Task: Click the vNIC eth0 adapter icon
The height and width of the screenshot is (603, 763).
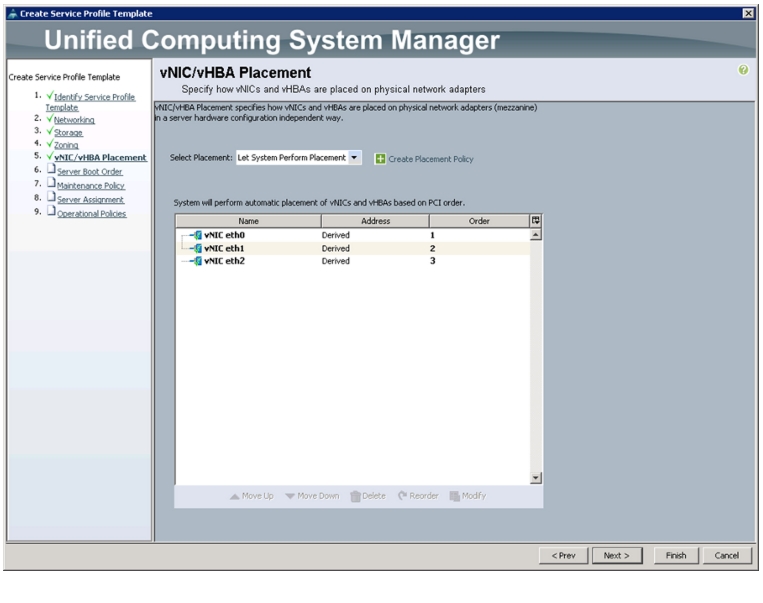Action: 198,235
